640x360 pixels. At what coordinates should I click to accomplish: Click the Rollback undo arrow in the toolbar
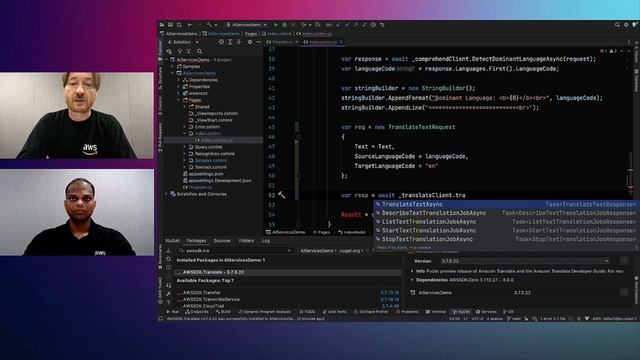[x=382, y=25]
